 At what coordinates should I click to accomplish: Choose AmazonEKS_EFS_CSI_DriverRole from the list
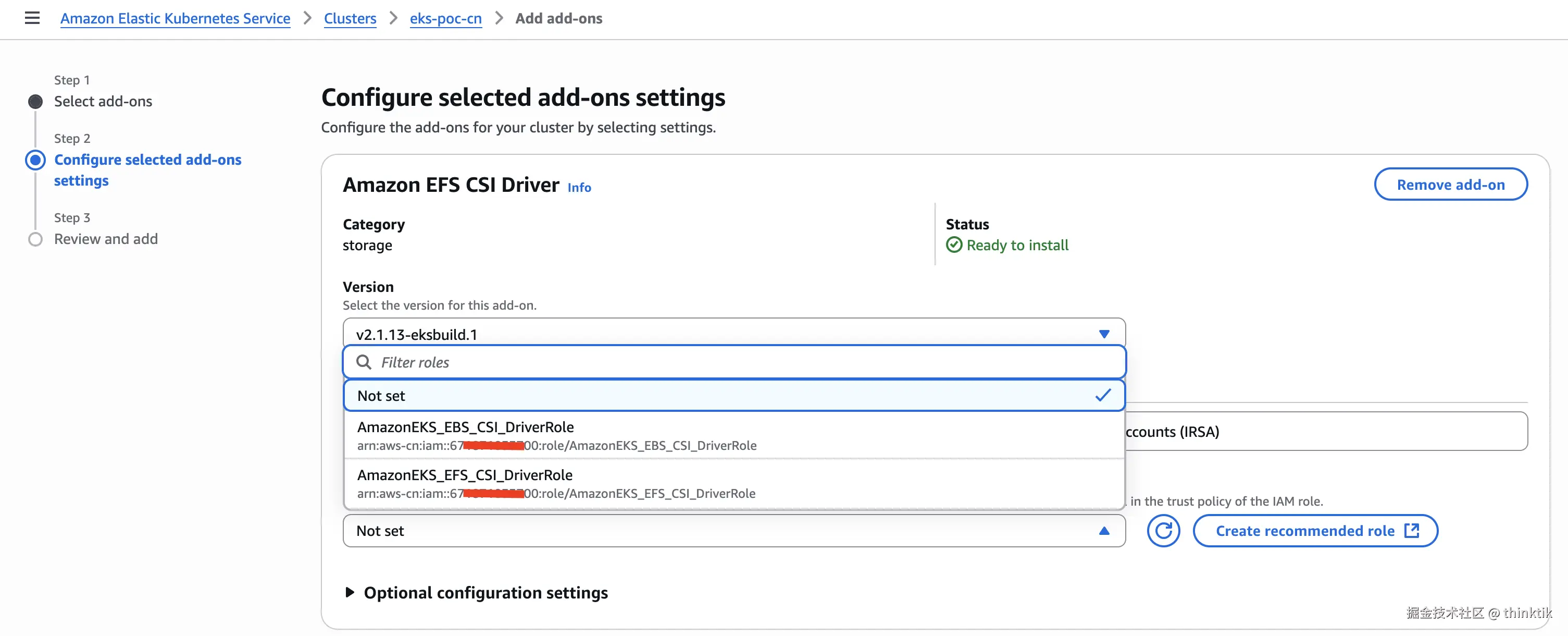[733, 483]
